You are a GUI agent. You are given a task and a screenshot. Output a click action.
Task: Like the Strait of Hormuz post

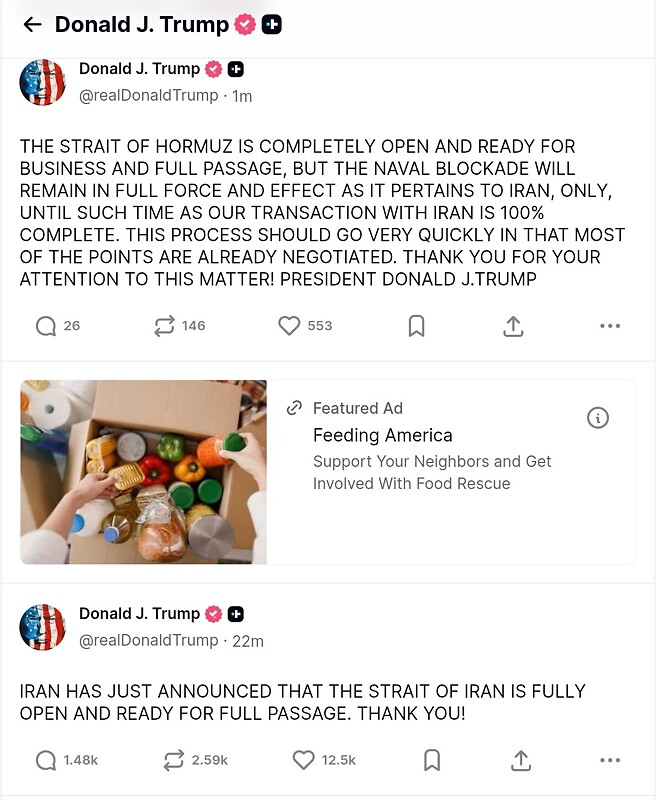click(289, 326)
